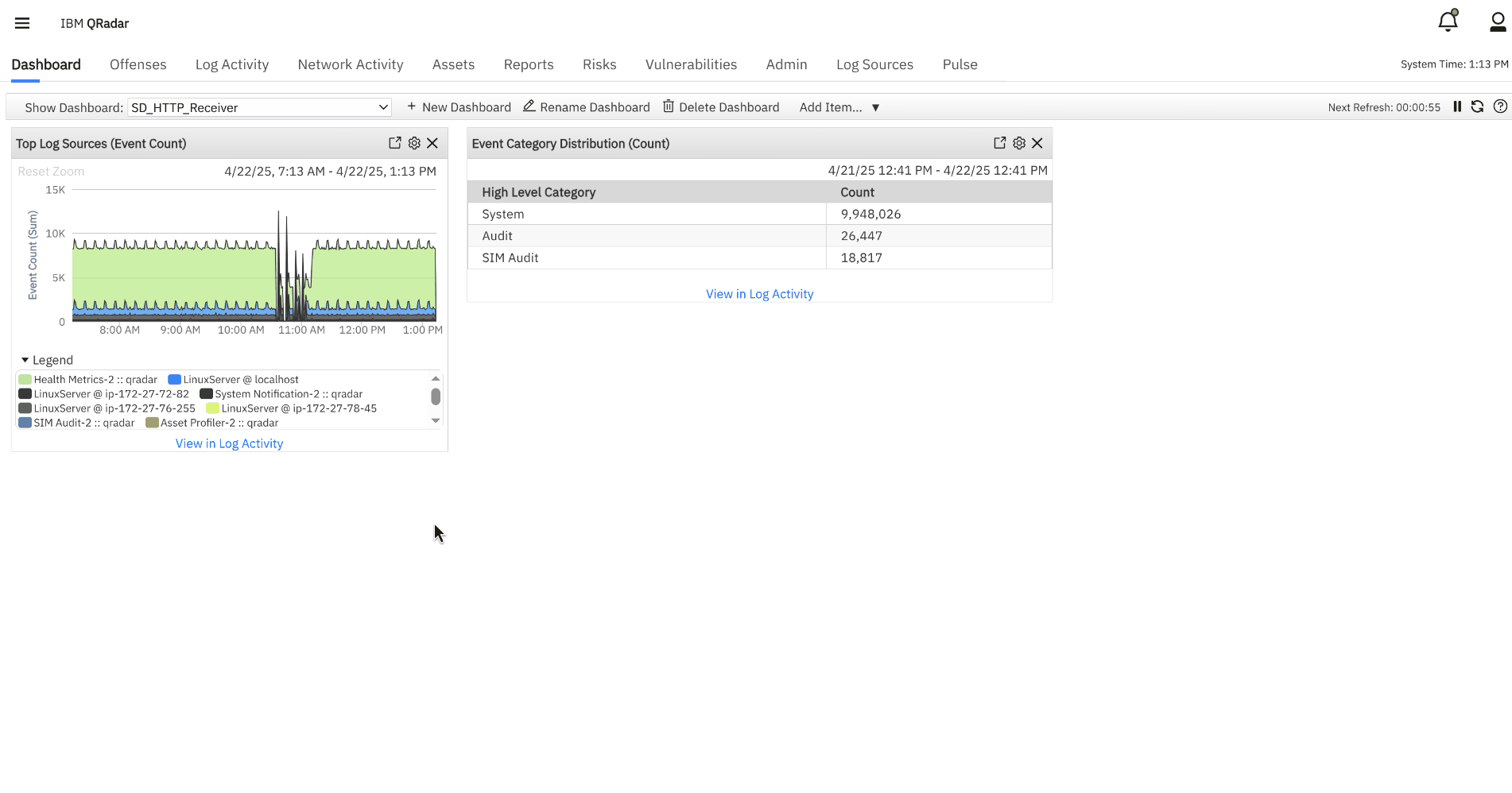
Task: Open the Vulnerabilities tab
Action: (691, 64)
